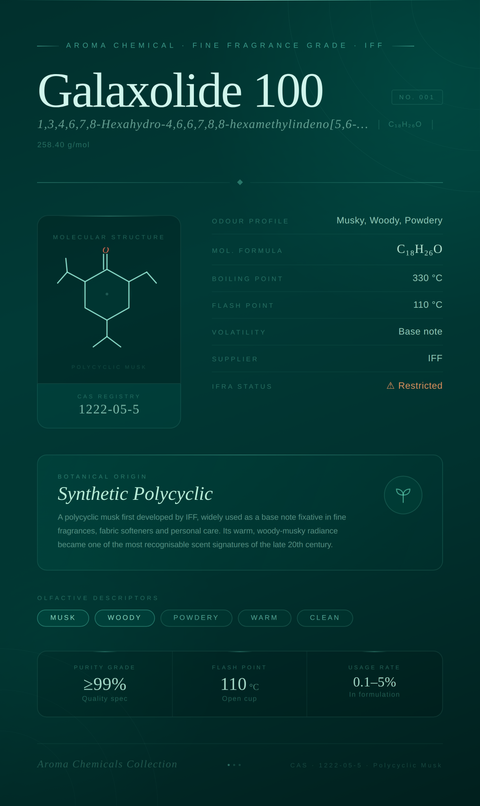Viewport: 480px width, 806px height.
Task: Click the Flash Point 110 °C stat card
Action: [x=239, y=684]
